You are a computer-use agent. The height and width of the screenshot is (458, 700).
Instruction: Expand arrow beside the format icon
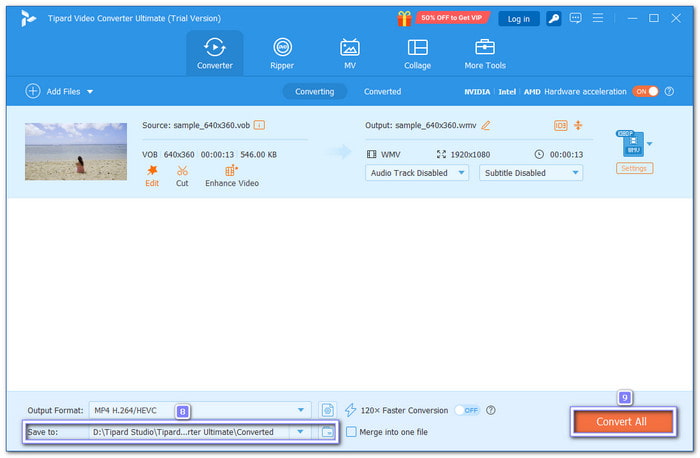[x=650, y=144]
